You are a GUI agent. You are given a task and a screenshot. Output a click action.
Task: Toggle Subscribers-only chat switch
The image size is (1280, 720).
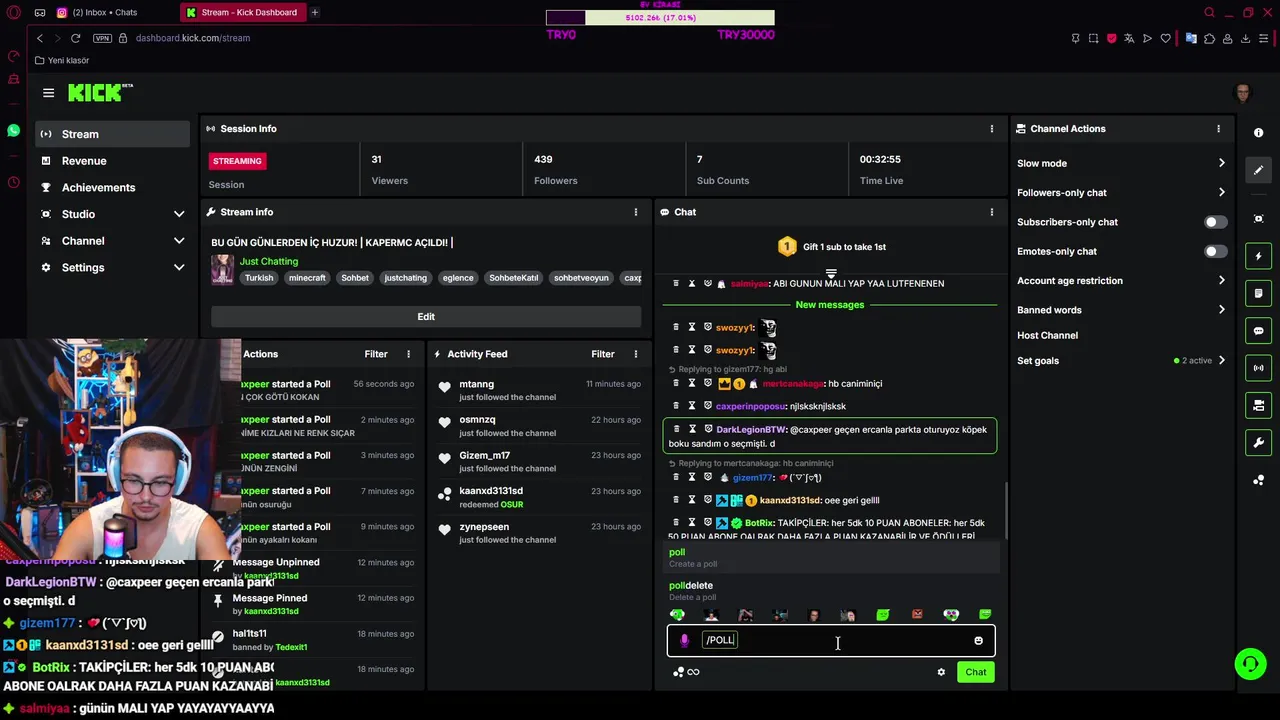coord(1215,222)
